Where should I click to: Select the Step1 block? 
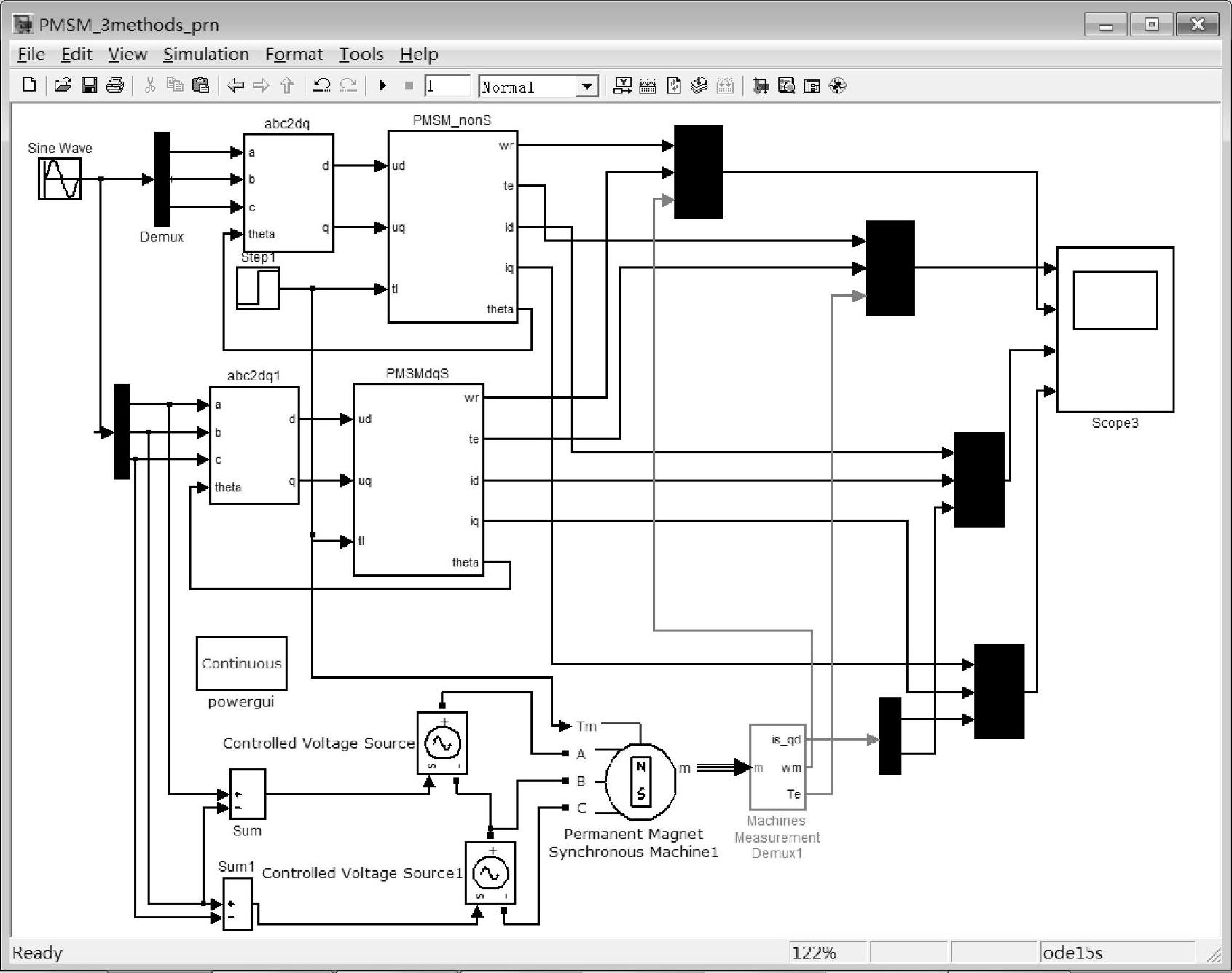(258, 288)
